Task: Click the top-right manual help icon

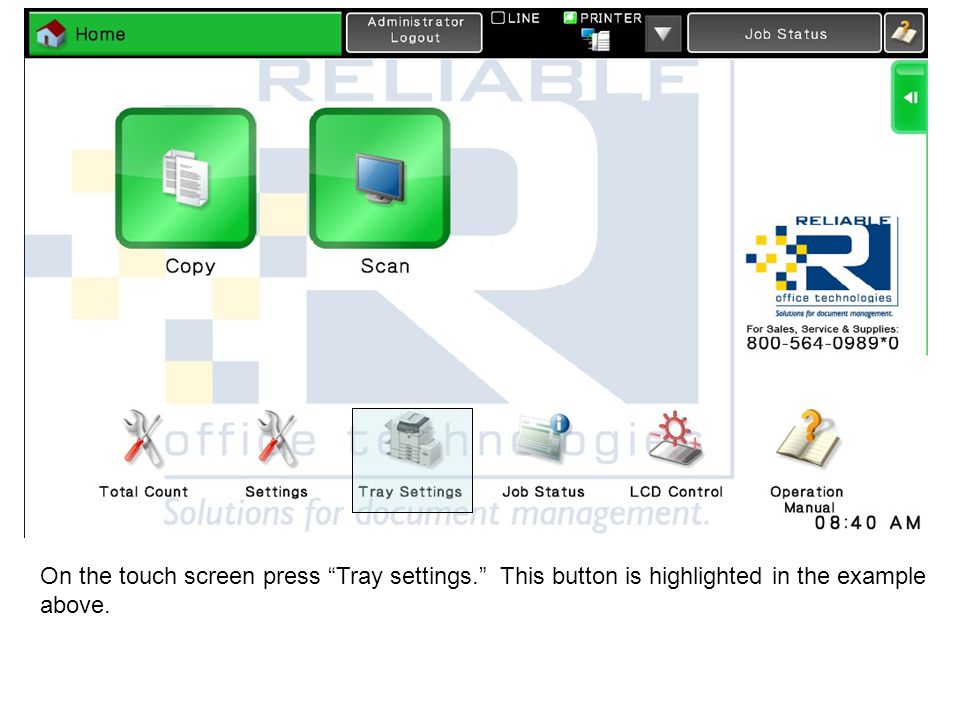Action: pos(904,32)
